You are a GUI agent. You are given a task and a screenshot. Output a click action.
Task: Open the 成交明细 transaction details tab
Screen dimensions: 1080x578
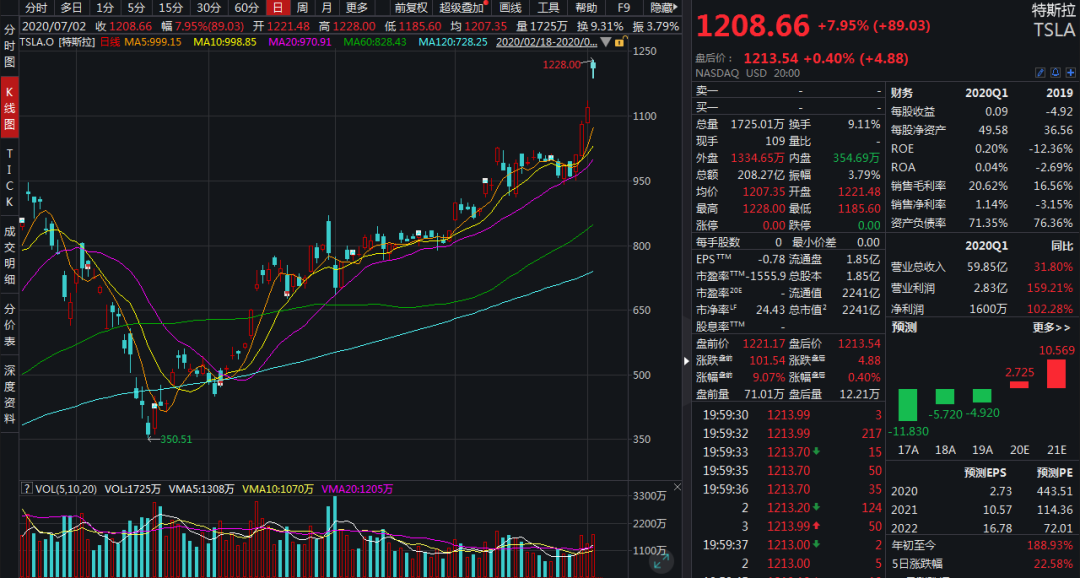(x=10, y=253)
